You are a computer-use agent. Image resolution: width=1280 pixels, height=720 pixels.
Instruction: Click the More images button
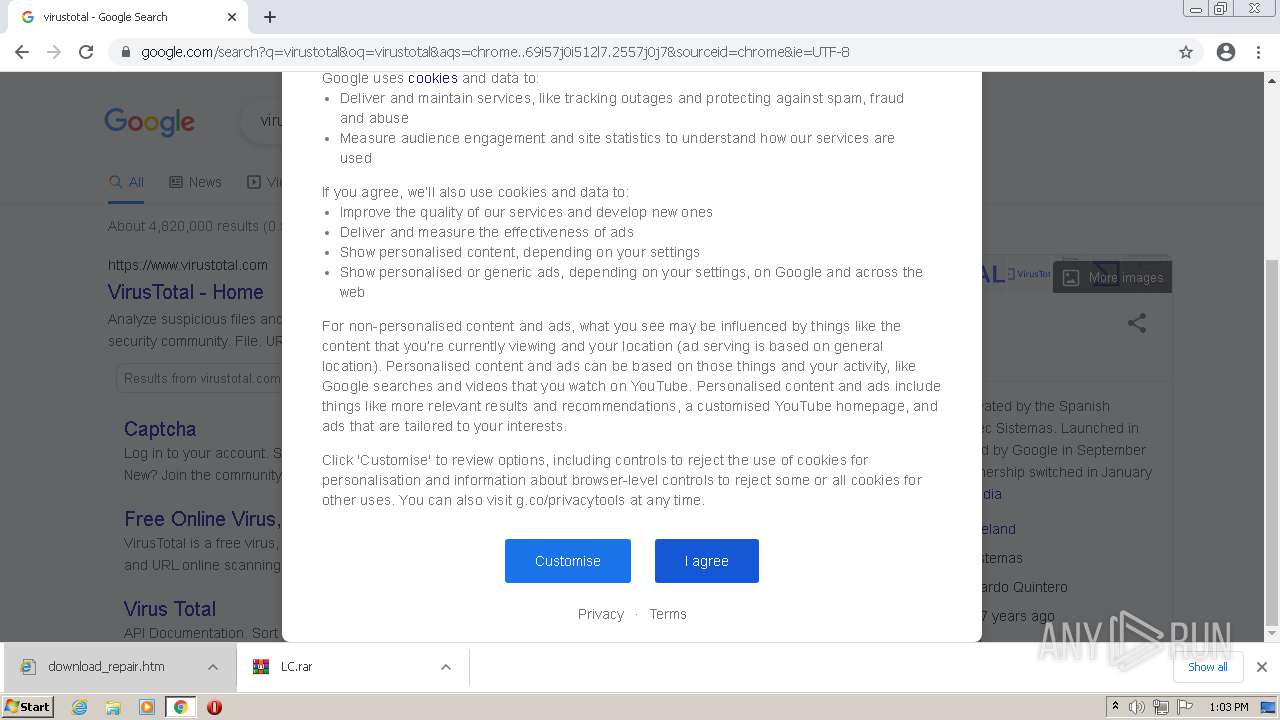1112,278
